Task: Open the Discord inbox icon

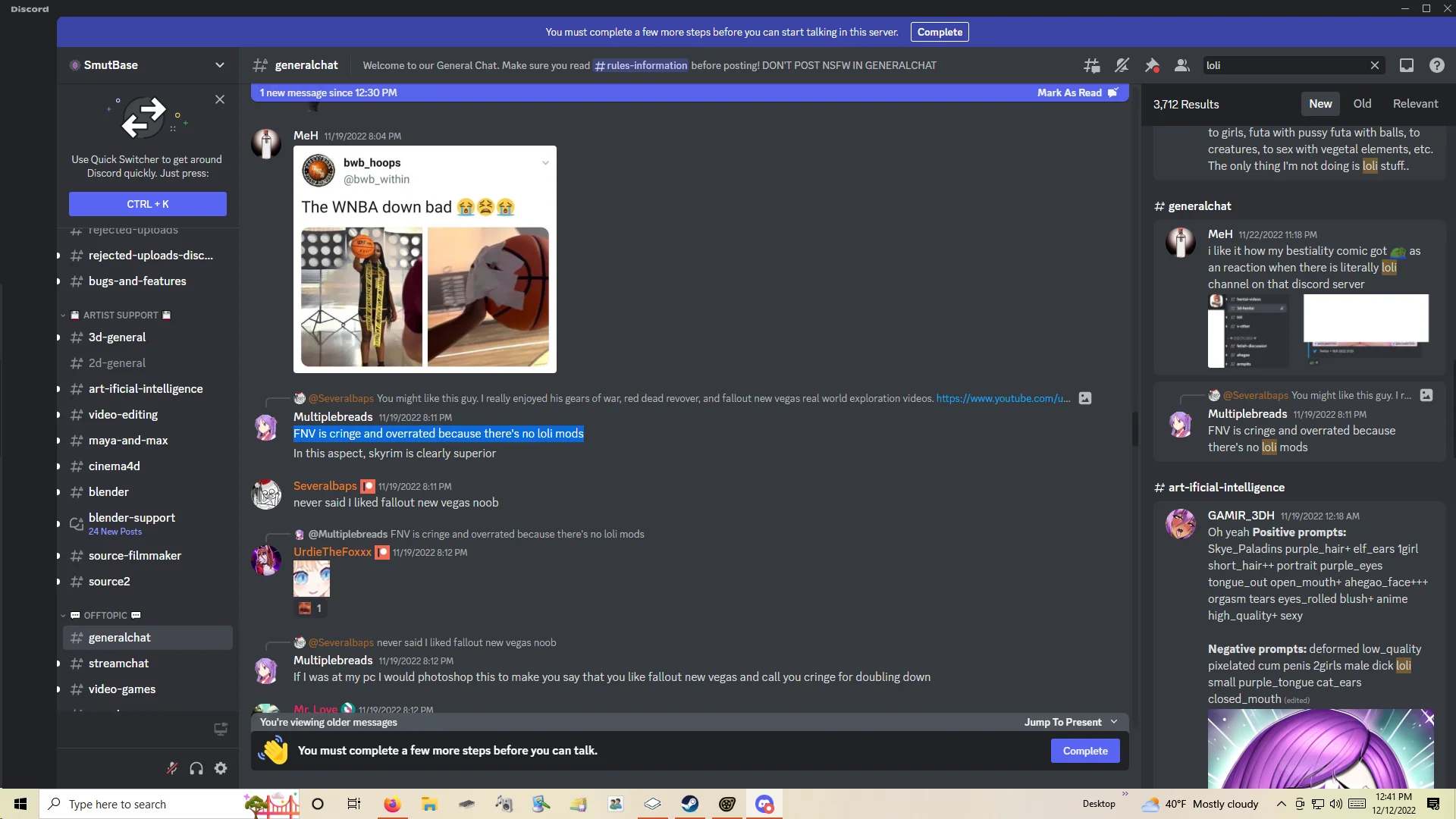Action: [x=1407, y=65]
